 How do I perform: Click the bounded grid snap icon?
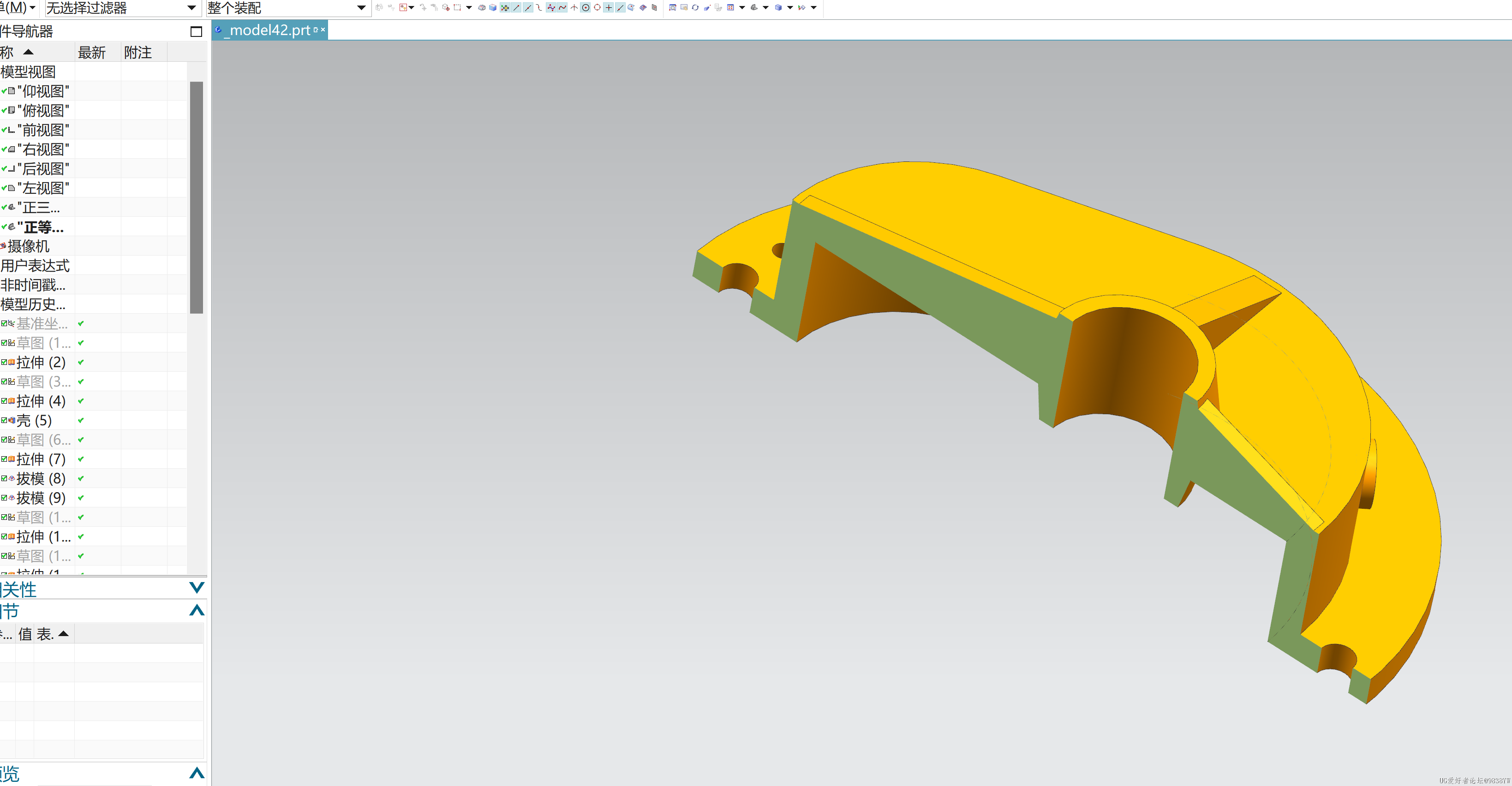[654, 8]
